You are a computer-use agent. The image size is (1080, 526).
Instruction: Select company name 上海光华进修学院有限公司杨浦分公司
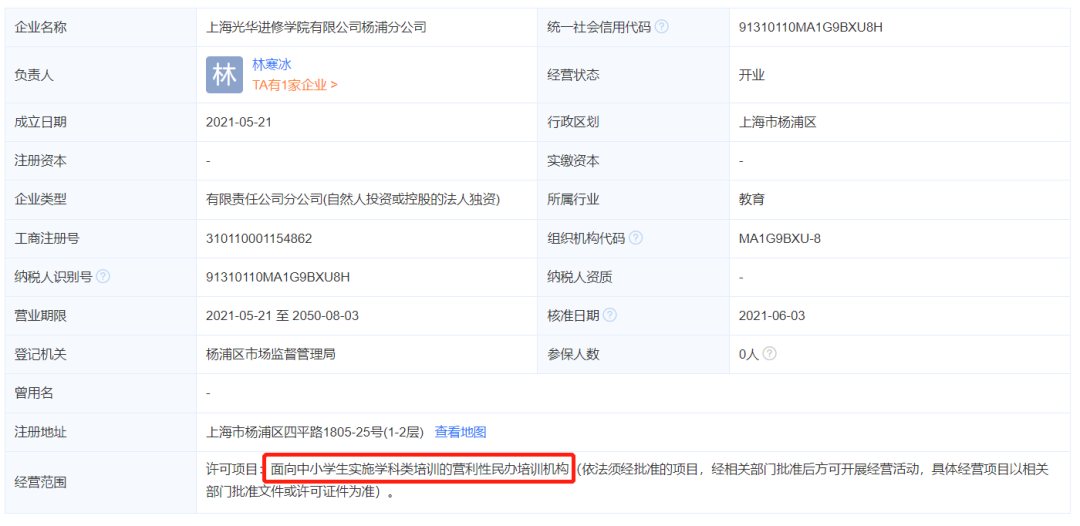pos(316,28)
